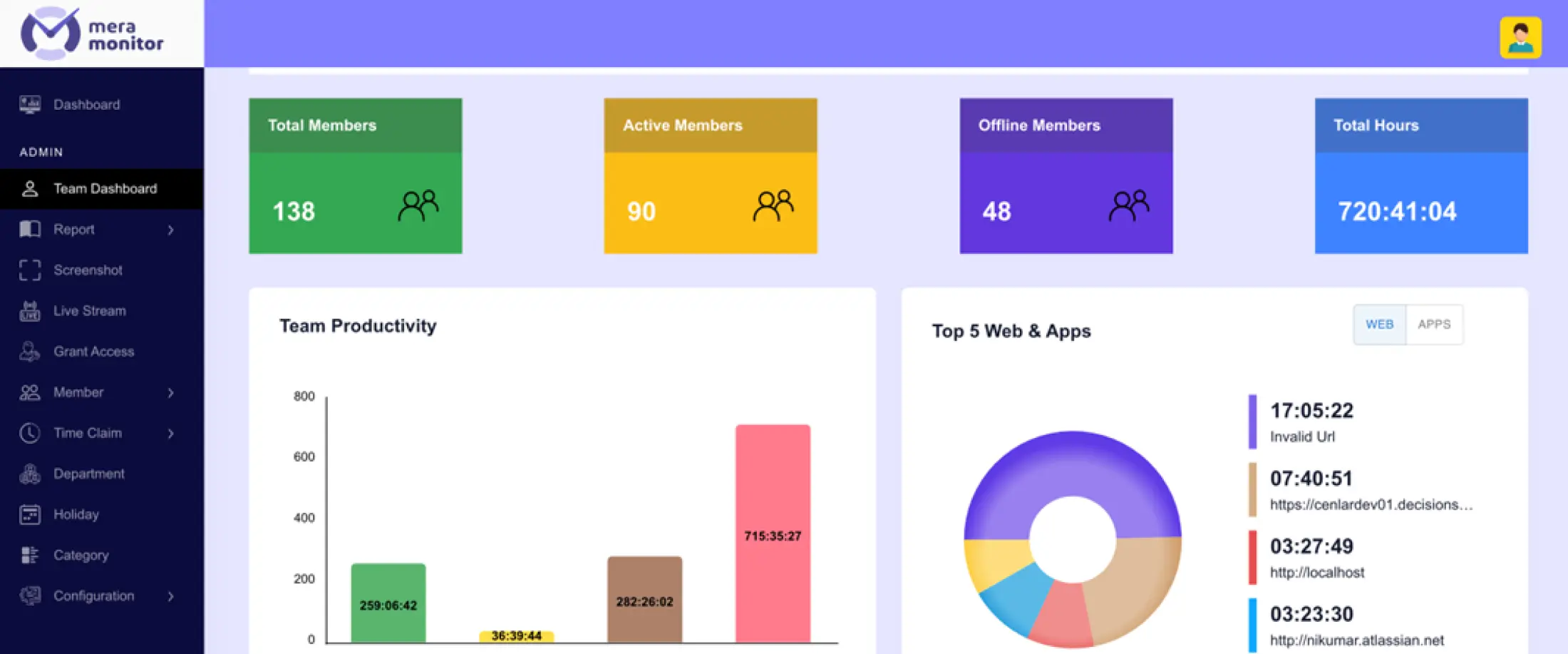Switch Top 5 view to APPS
The height and width of the screenshot is (654, 1568).
coord(1434,325)
